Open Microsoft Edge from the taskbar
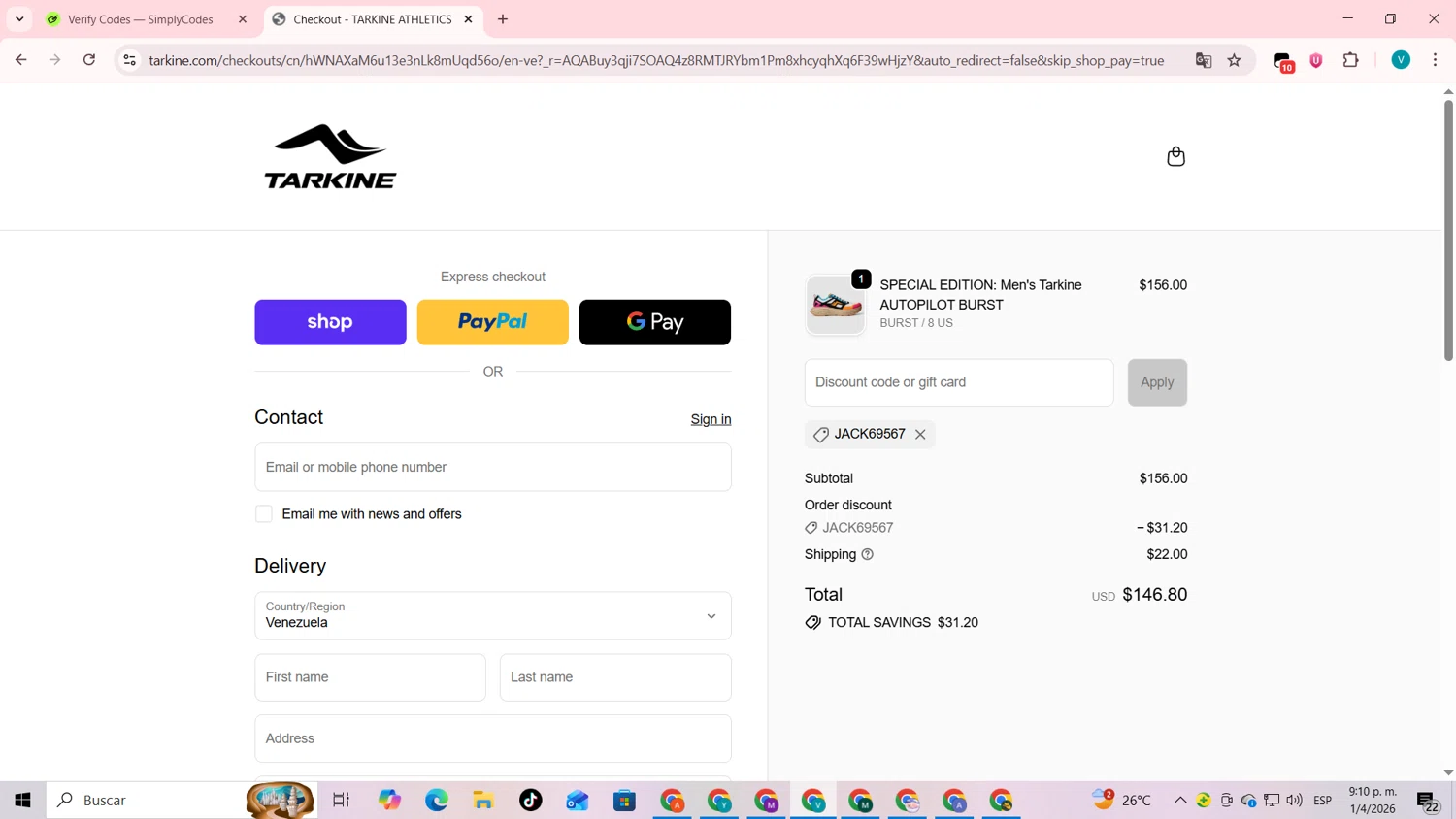The height and width of the screenshot is (819, 1456). click(436, 801)
